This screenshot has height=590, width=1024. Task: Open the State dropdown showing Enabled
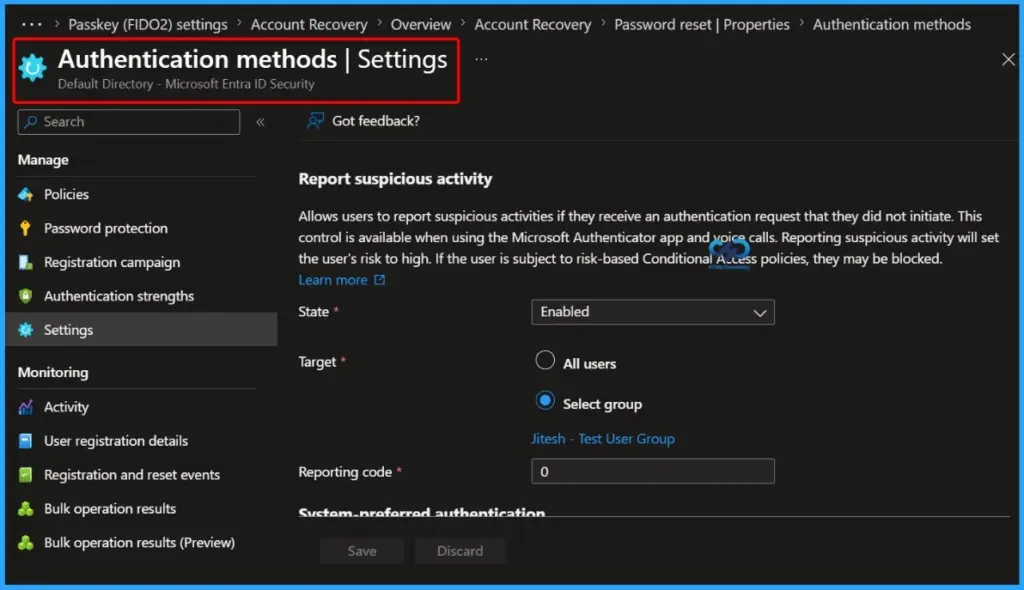click(x=653, y=312)
